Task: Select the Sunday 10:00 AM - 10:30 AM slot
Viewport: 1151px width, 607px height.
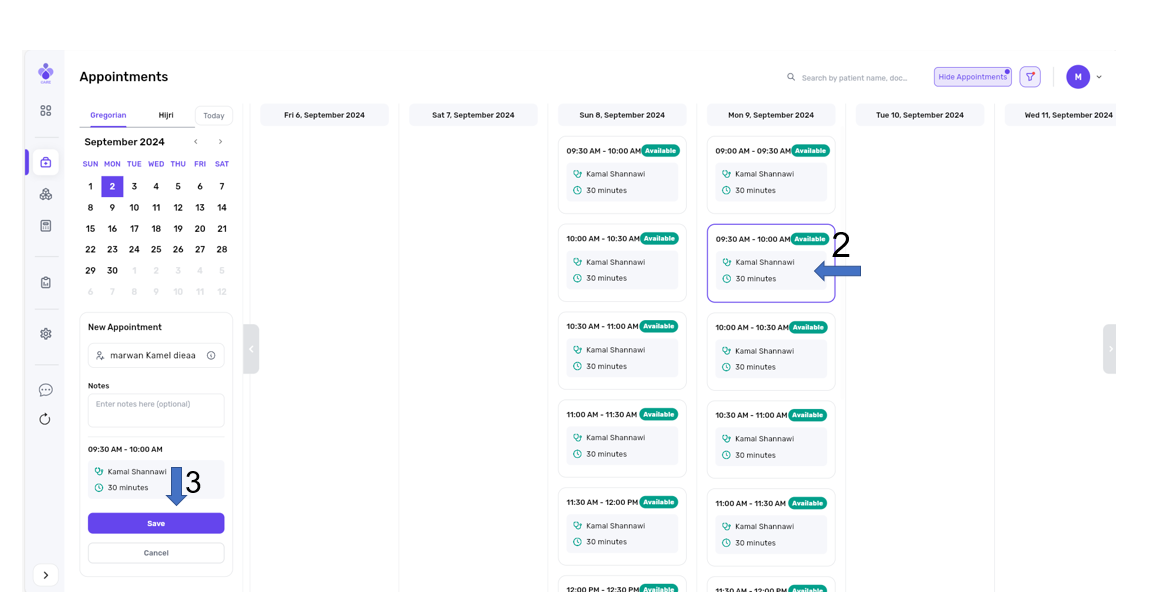Action: (x=622, y=262)
